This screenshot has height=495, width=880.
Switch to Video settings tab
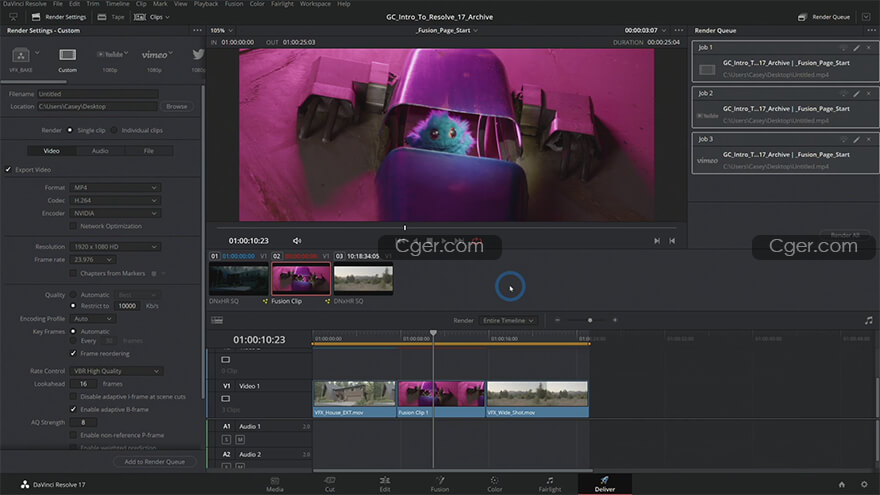click(52, 151)
